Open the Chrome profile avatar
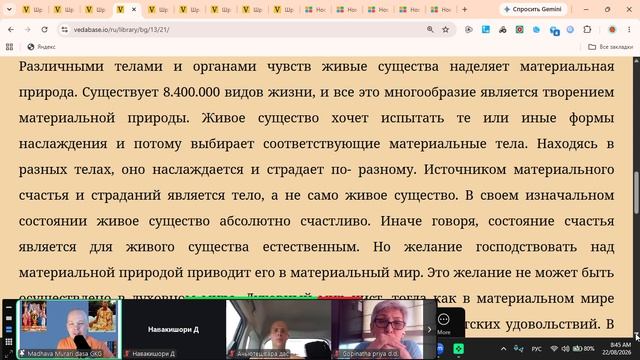640x360 pixels. point(612,29)
